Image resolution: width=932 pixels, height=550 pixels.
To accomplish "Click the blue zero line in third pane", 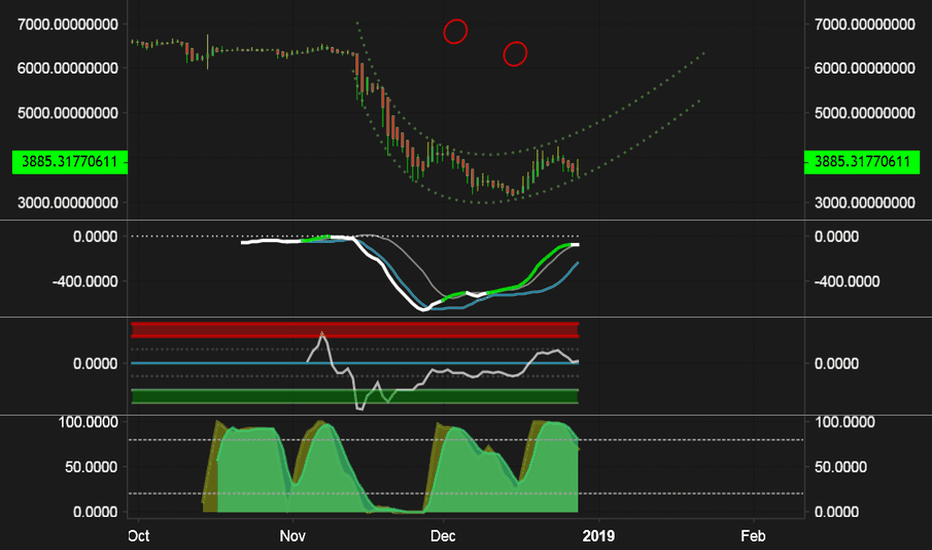I will (x=355, y=363).
